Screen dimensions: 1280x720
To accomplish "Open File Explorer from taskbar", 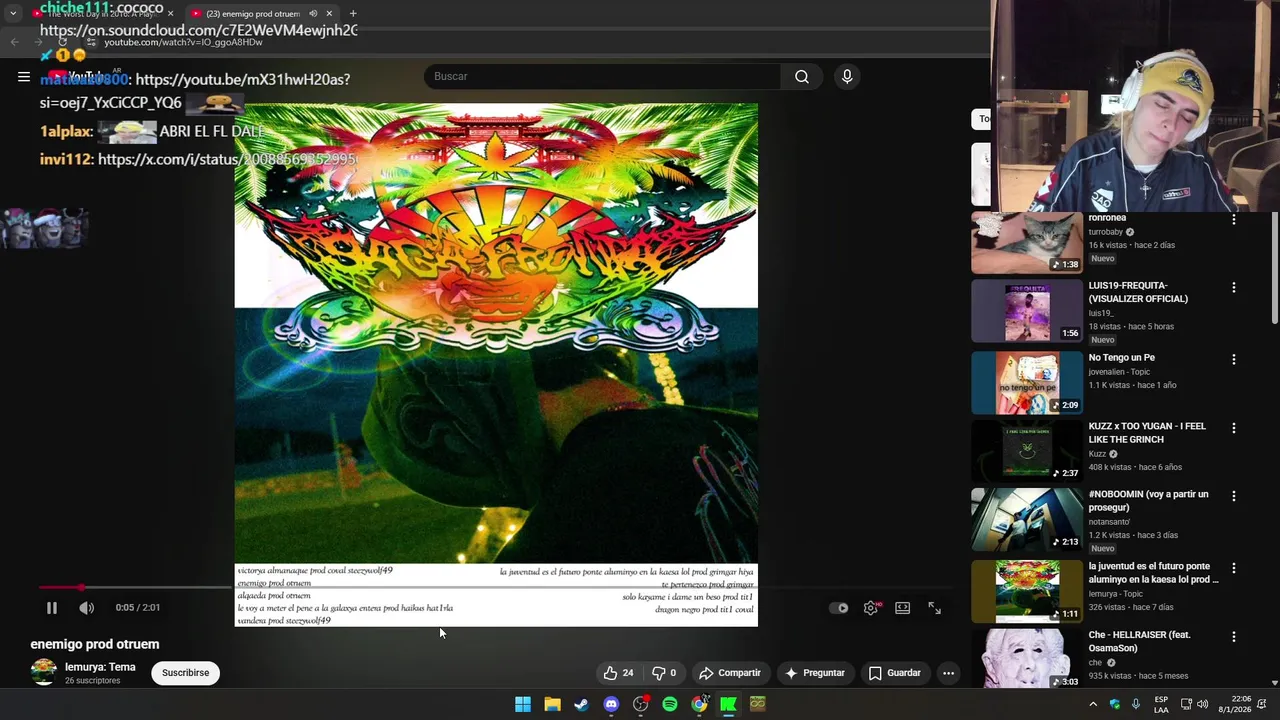I will coord(552,704).
